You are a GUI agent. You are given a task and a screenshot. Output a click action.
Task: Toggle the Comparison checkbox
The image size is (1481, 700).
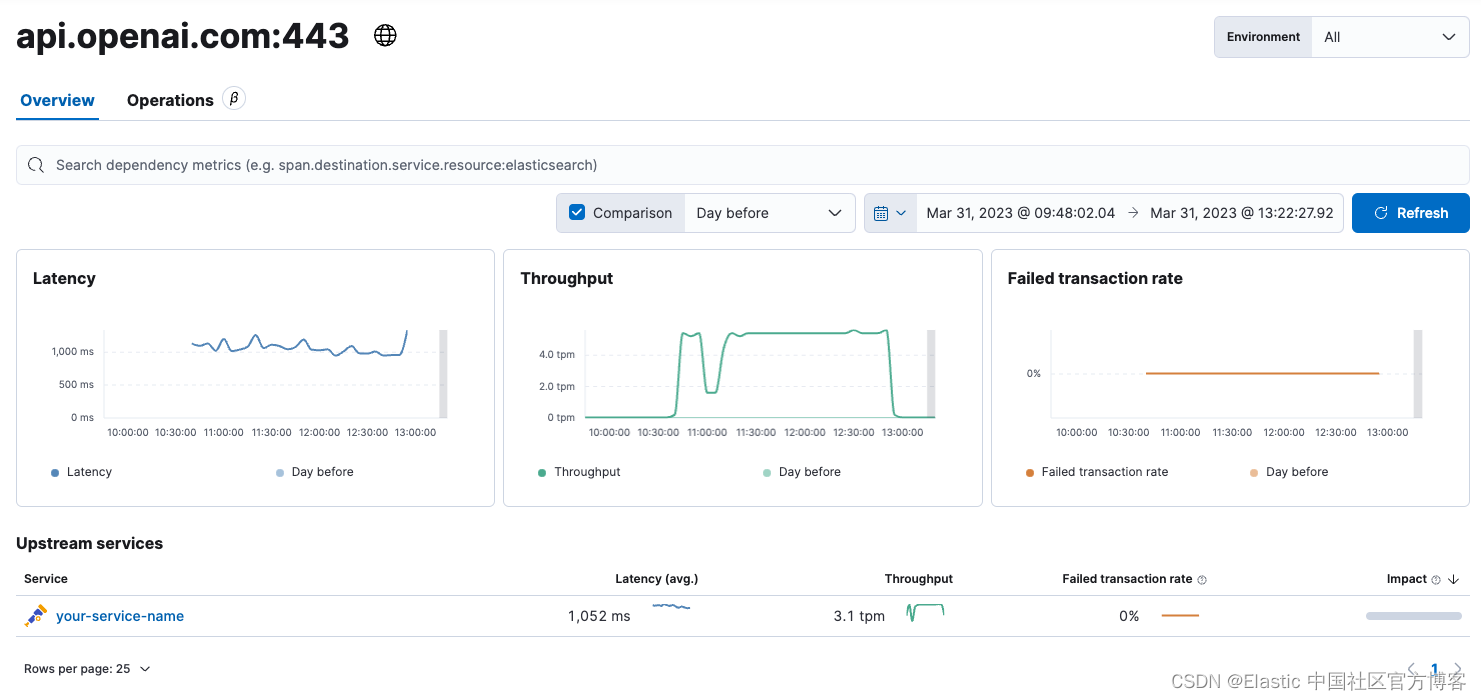point(577,213)
